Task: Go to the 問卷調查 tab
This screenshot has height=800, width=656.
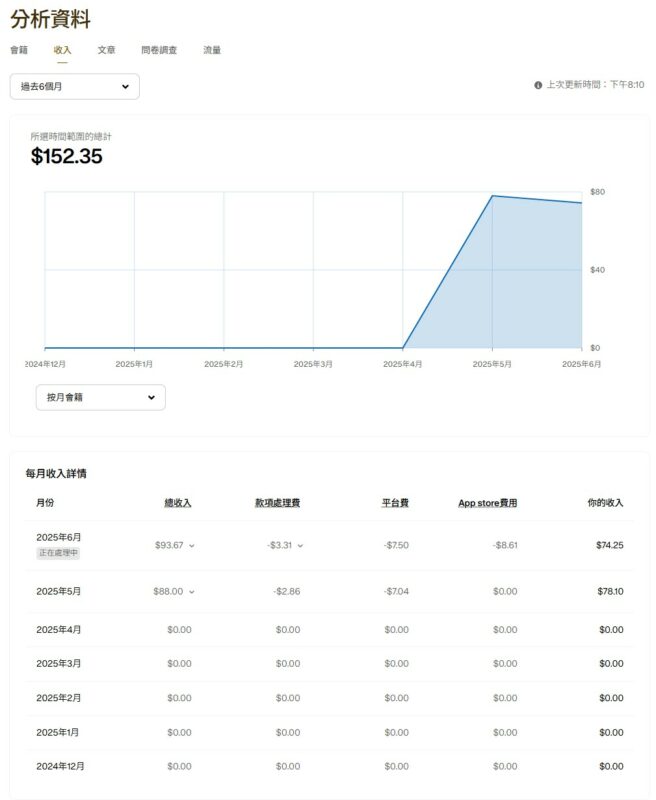Action: pos(159,50)
